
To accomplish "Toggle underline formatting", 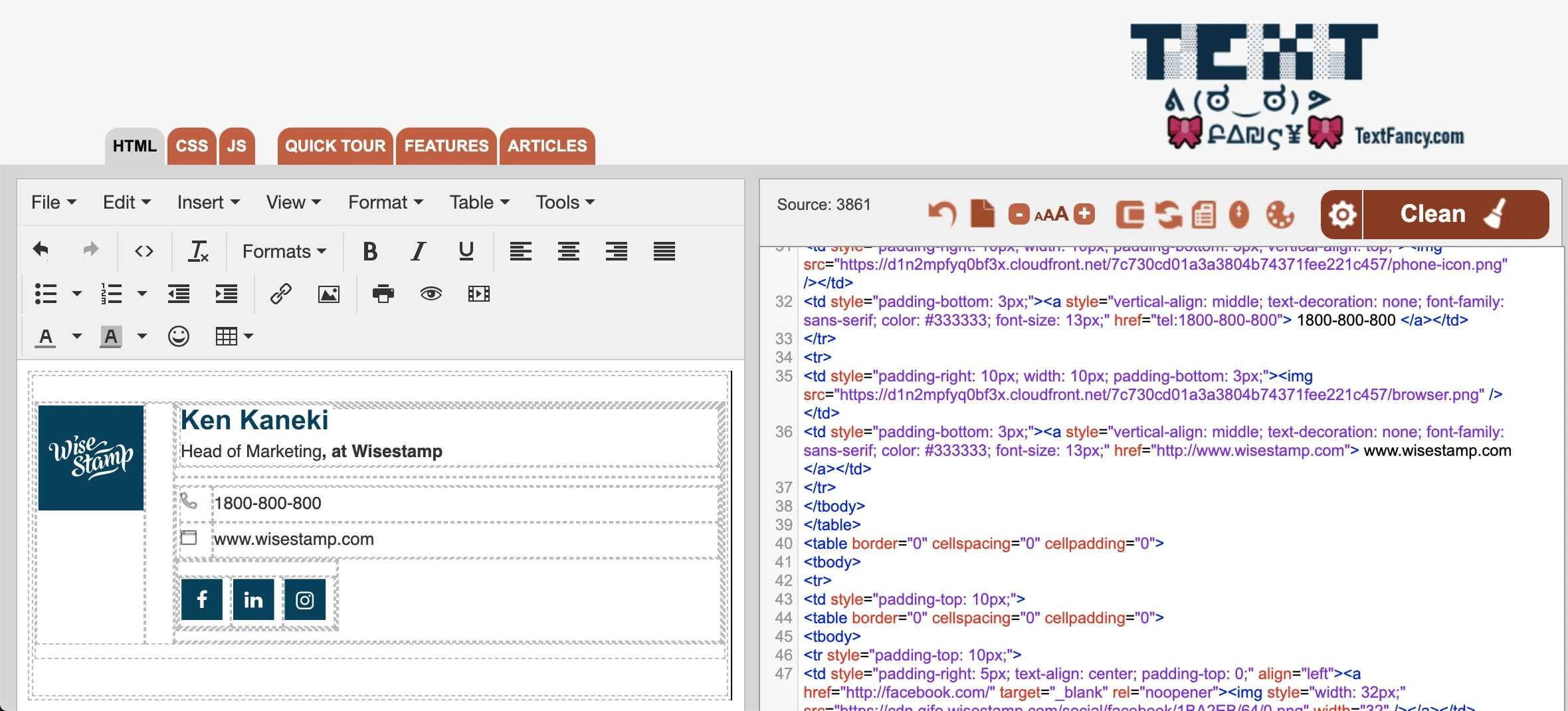I will (x=466, y=251).
